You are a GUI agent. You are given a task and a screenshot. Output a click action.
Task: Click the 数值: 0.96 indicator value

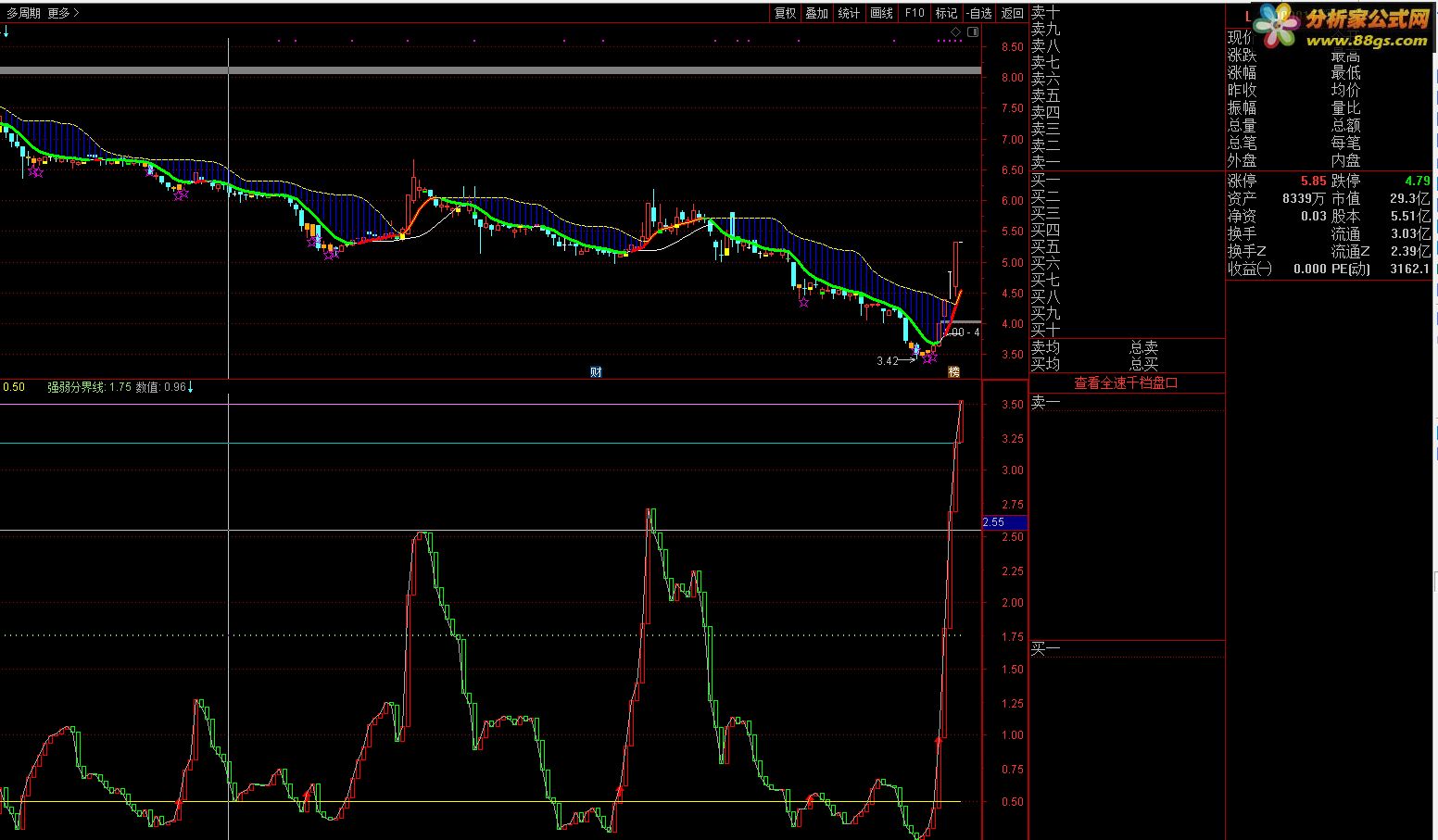pos(161,387)
